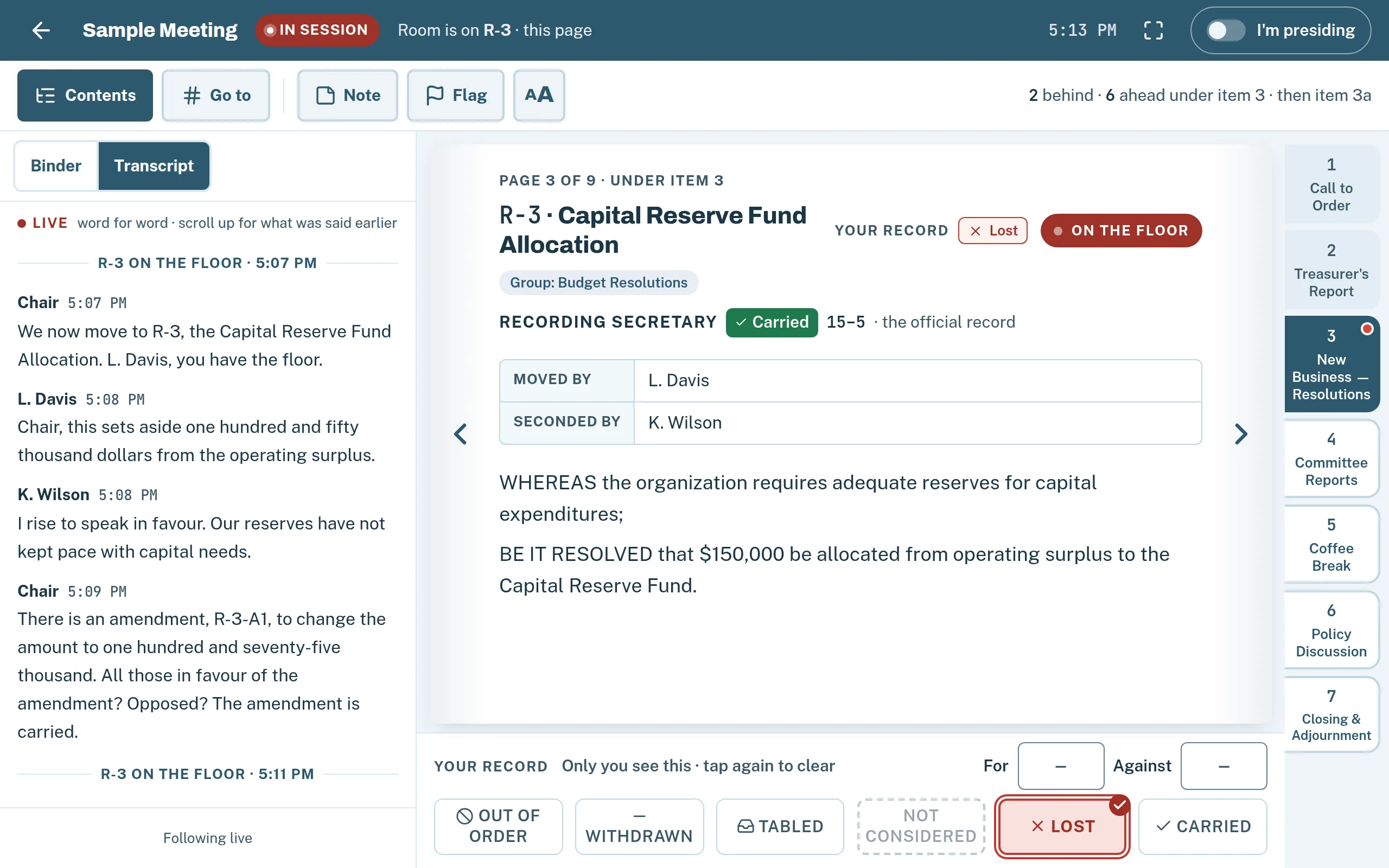Click the Group: Budget Resolutions tag

[598, 283]
